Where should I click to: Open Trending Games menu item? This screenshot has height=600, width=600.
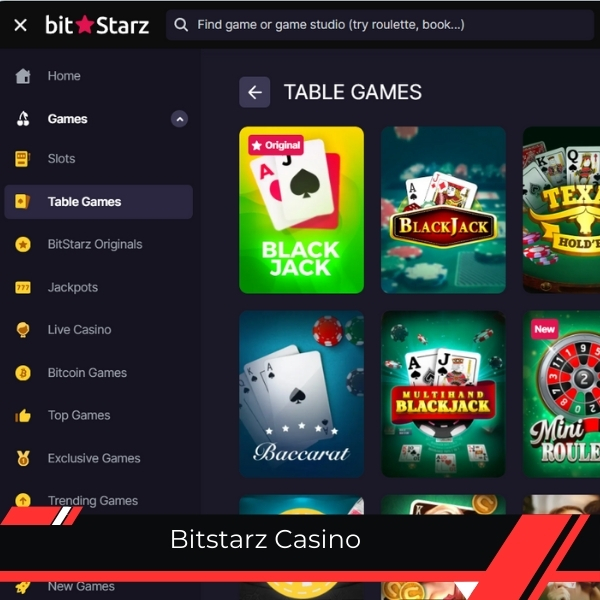point(93,501)
